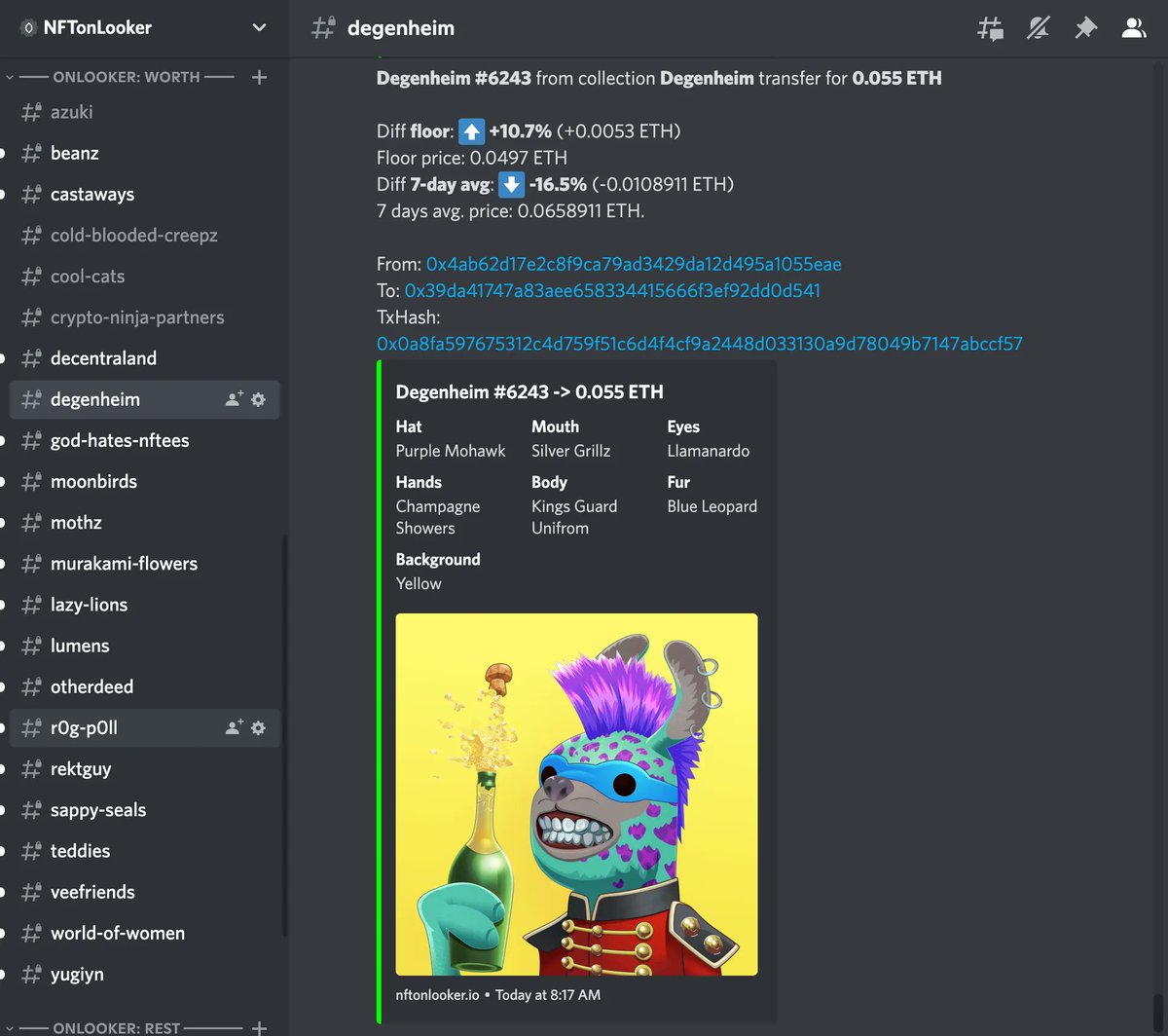Open pinned messages pin icon
The width and height of the screenshot is (1168, 1036).
[1085, 28]
